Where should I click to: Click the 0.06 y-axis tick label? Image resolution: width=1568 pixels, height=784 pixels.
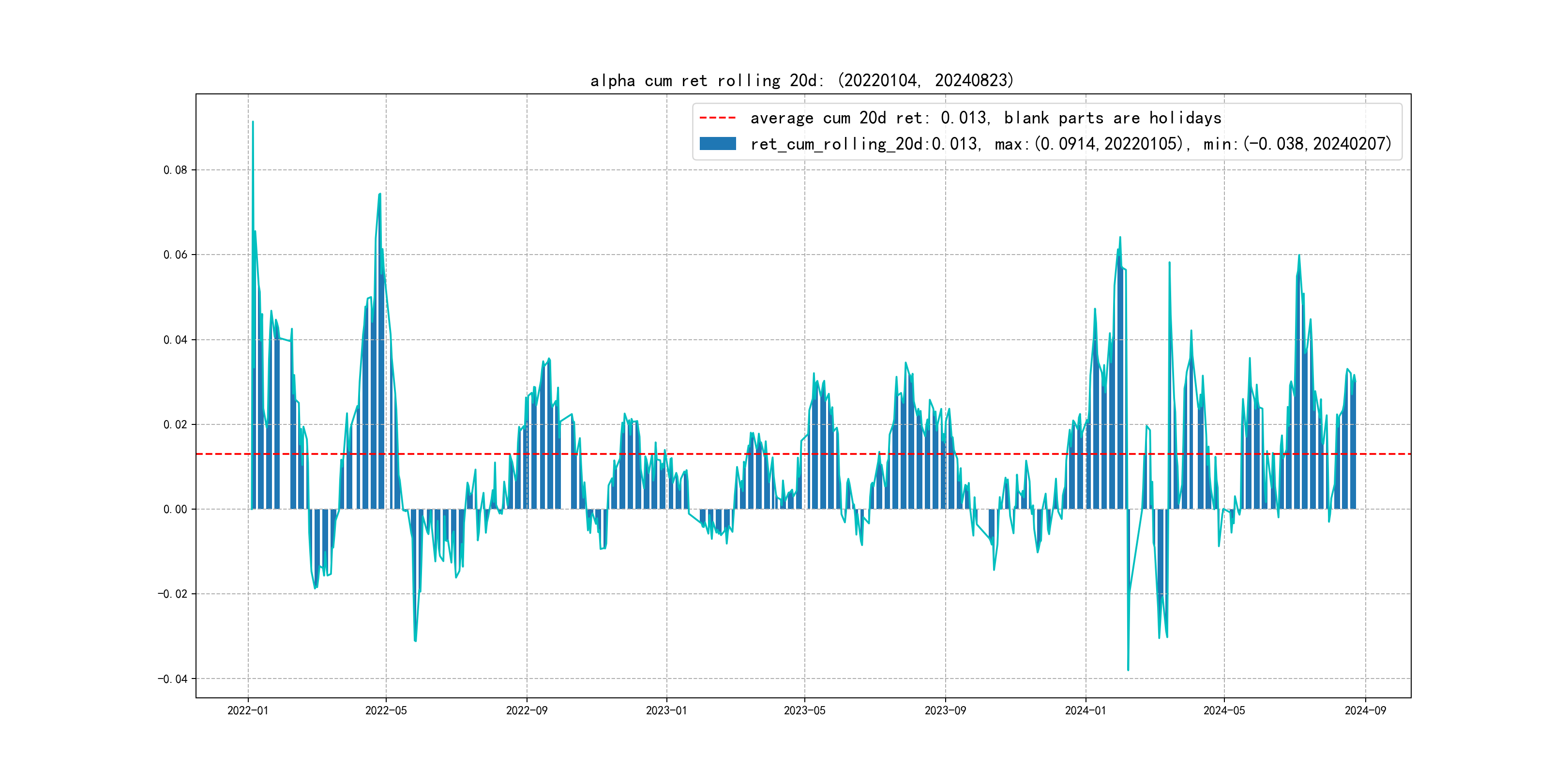[x=175, y=255]
